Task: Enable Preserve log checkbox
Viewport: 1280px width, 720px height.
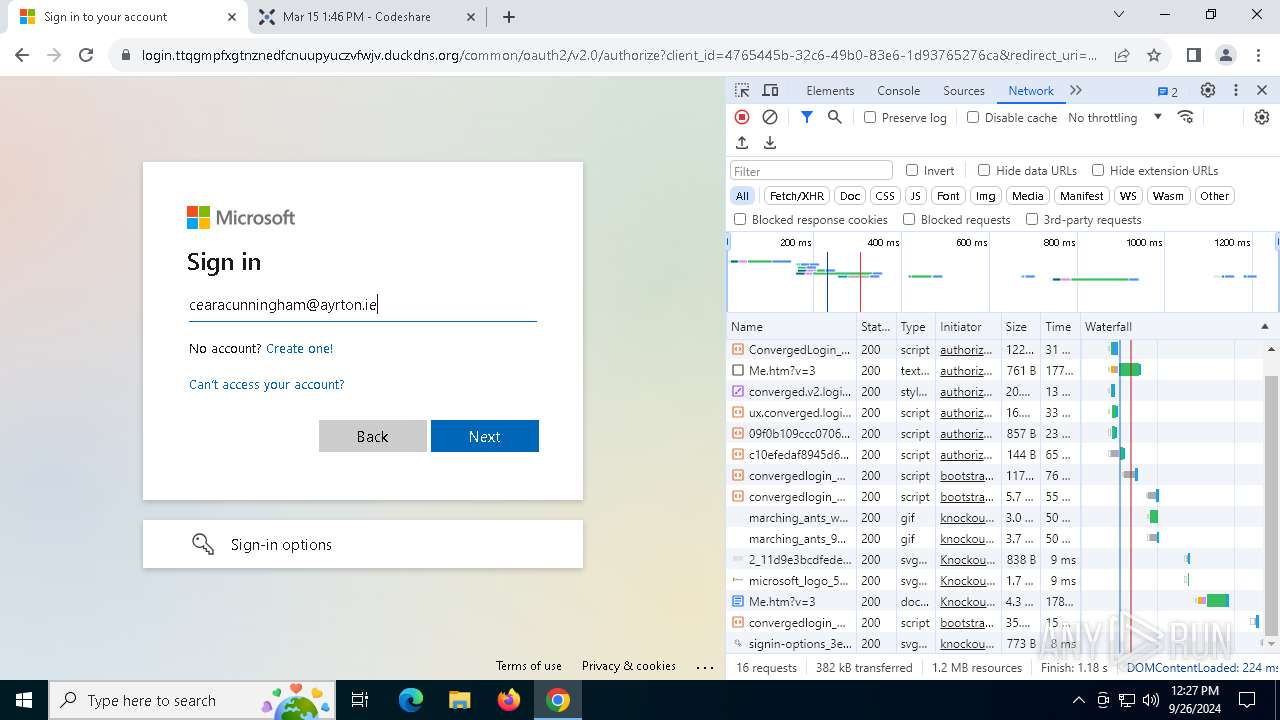Action: click(x=870, y=117)
